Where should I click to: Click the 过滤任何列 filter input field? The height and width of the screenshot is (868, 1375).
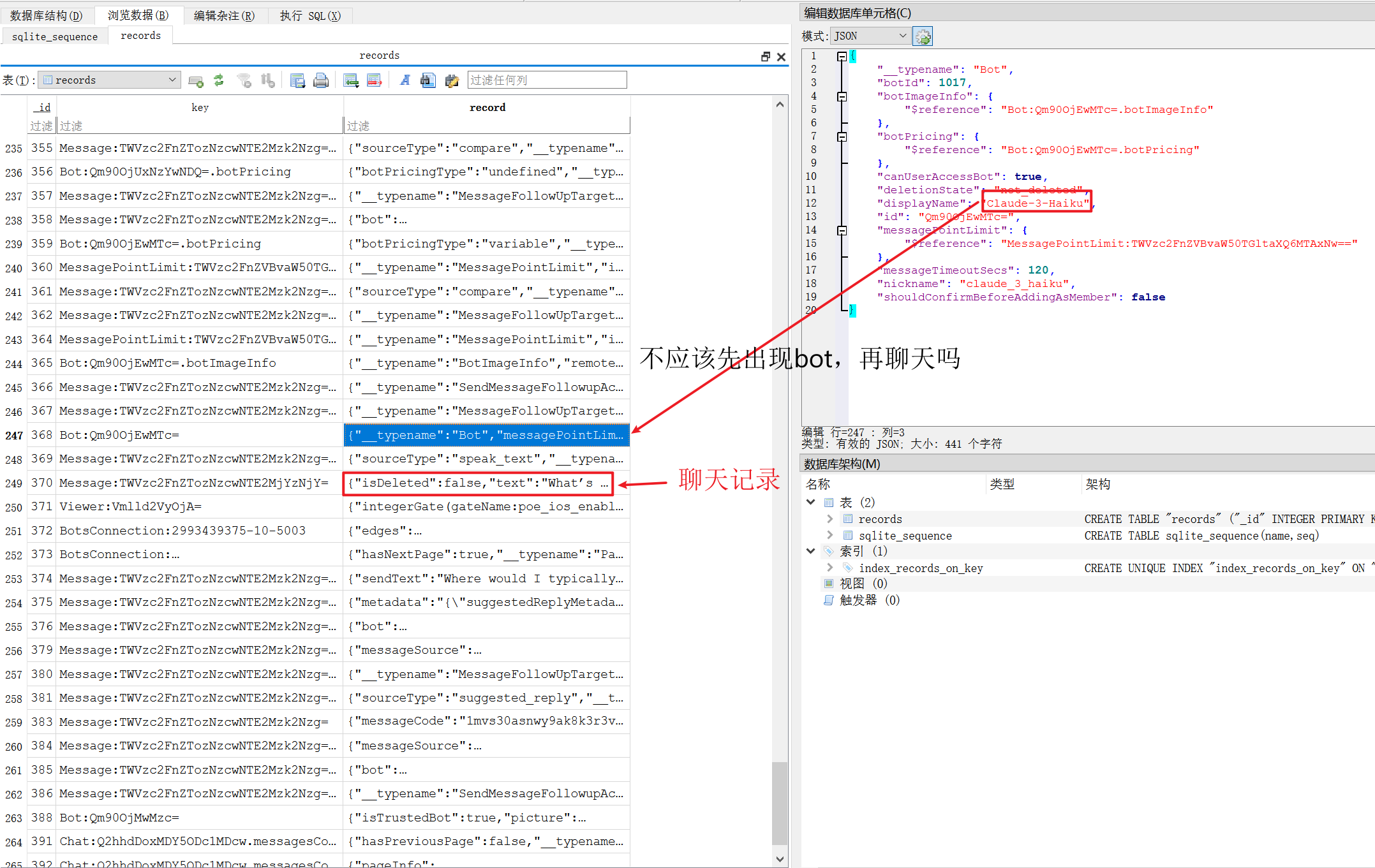click(546, 80)
